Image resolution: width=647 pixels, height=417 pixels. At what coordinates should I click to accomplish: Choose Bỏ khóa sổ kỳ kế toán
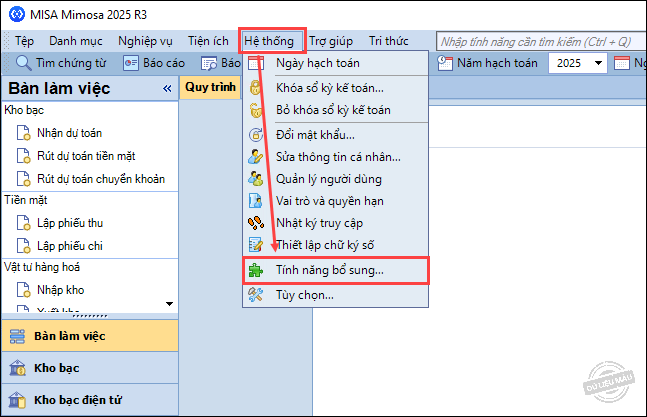click(335, 110)
